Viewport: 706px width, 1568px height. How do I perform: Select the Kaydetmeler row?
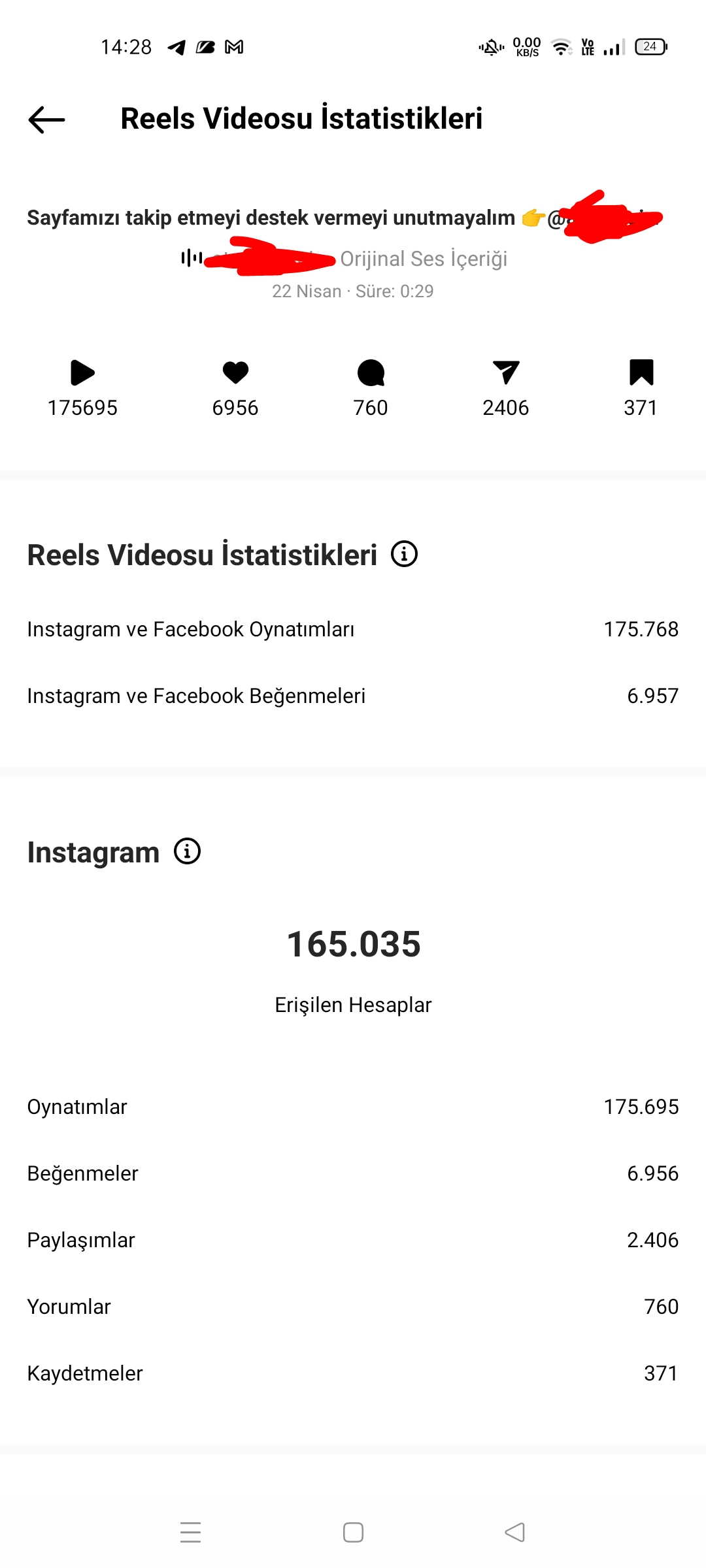pyautogui.click(x=353, y=1373)
